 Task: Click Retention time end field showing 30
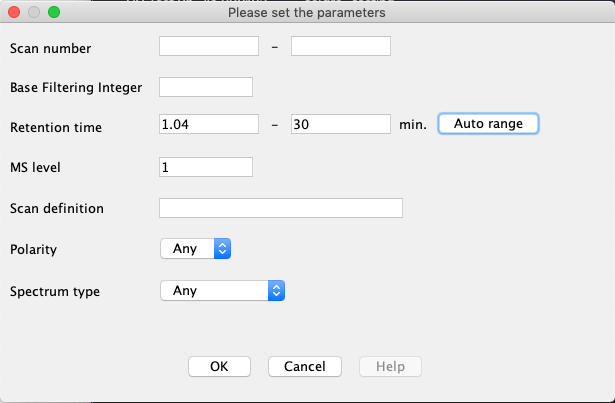340,124
